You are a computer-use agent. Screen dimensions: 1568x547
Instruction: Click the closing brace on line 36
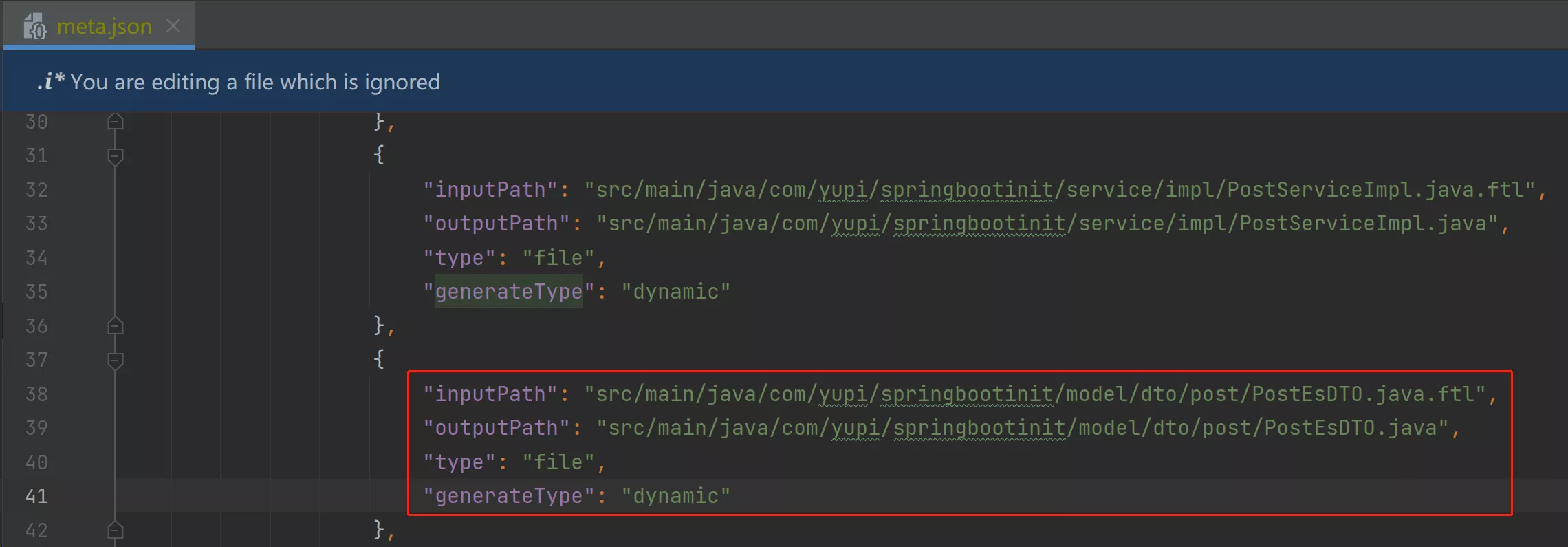(378, 325)
